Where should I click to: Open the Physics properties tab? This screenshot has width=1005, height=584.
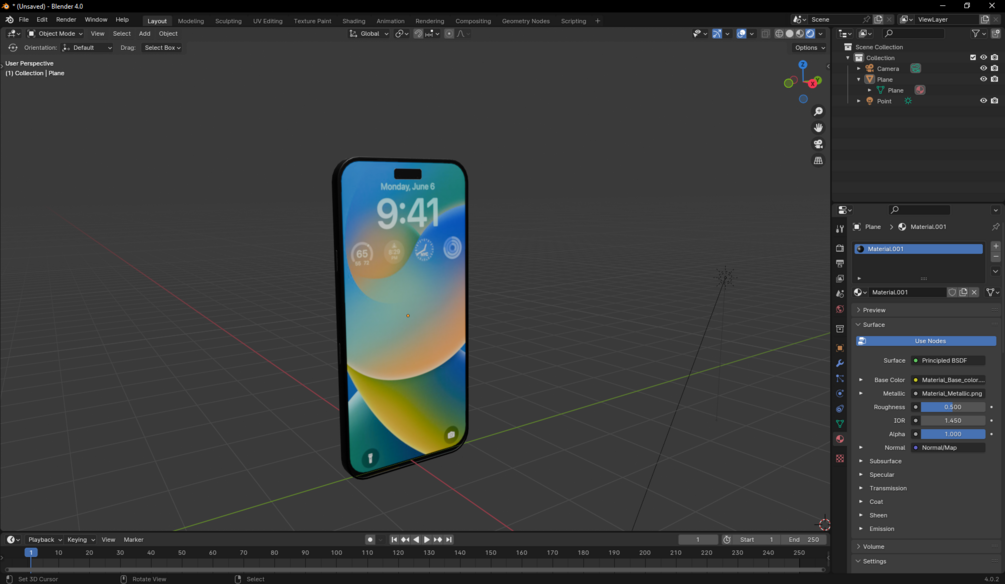pos(840,394)
